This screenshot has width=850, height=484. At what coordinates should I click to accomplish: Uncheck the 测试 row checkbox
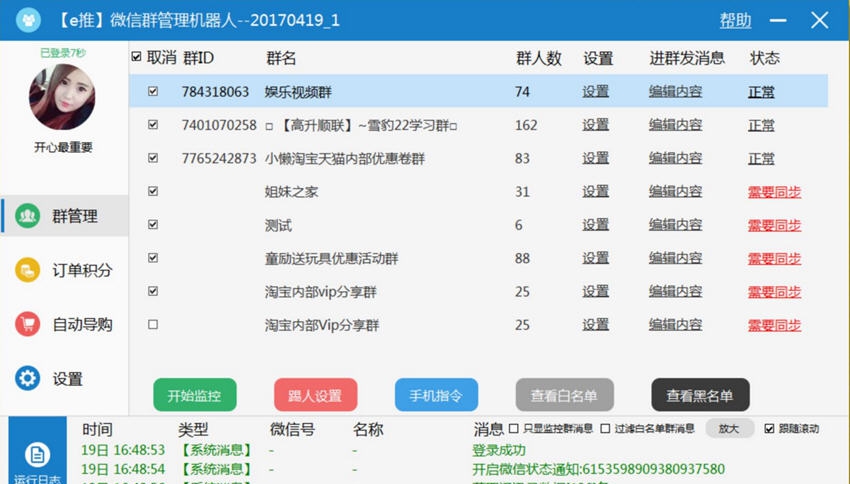point(153,224)
